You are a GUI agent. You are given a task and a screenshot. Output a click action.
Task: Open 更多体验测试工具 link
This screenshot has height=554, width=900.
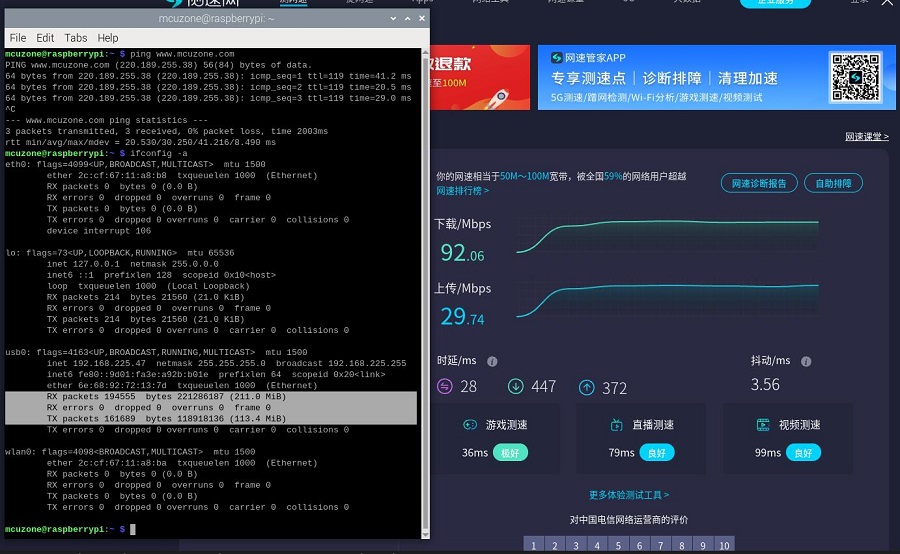[x=629, y=495]
